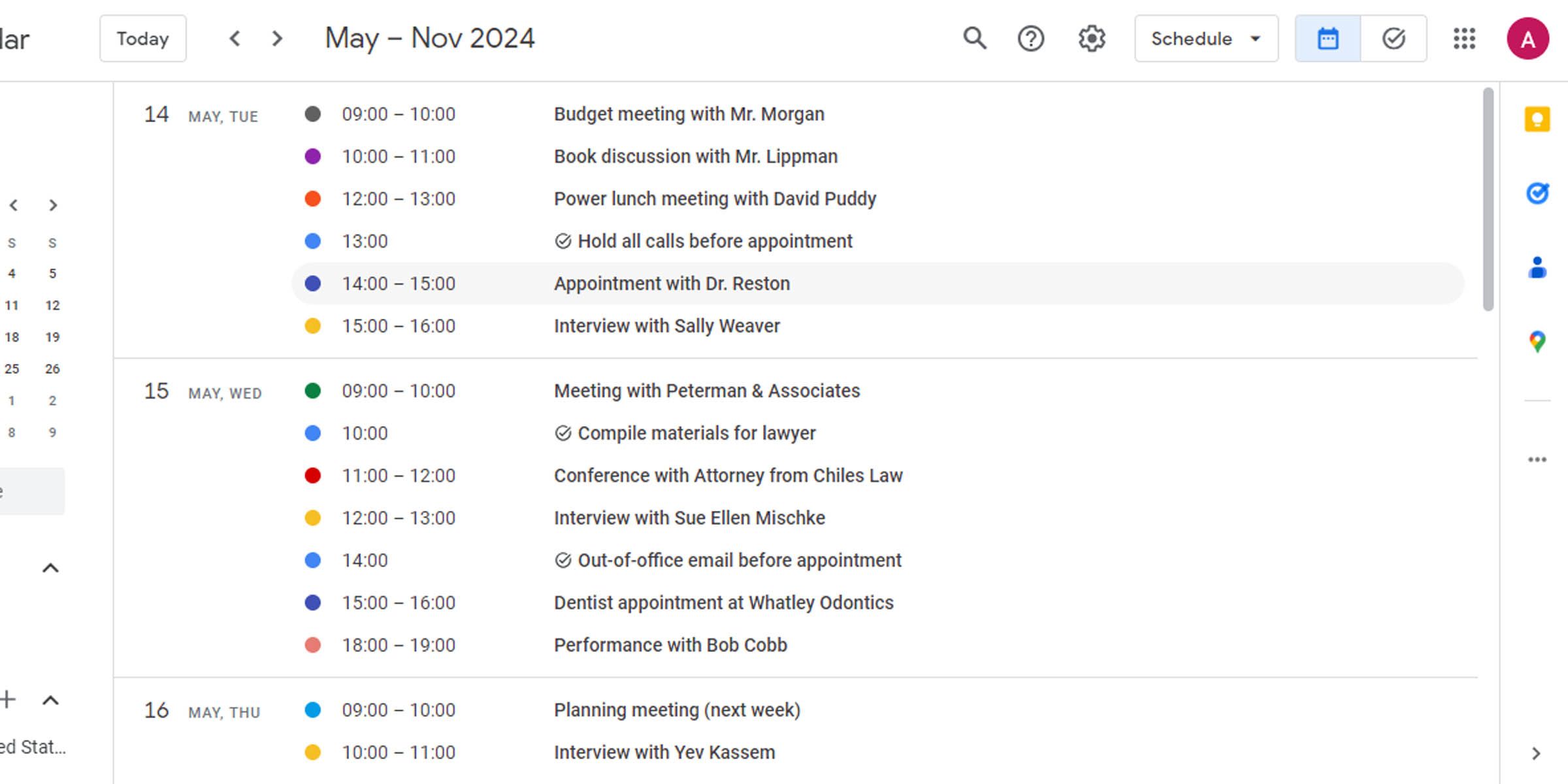Open the search in Calendar
The image size is (1568, 784).
(973, 39)
